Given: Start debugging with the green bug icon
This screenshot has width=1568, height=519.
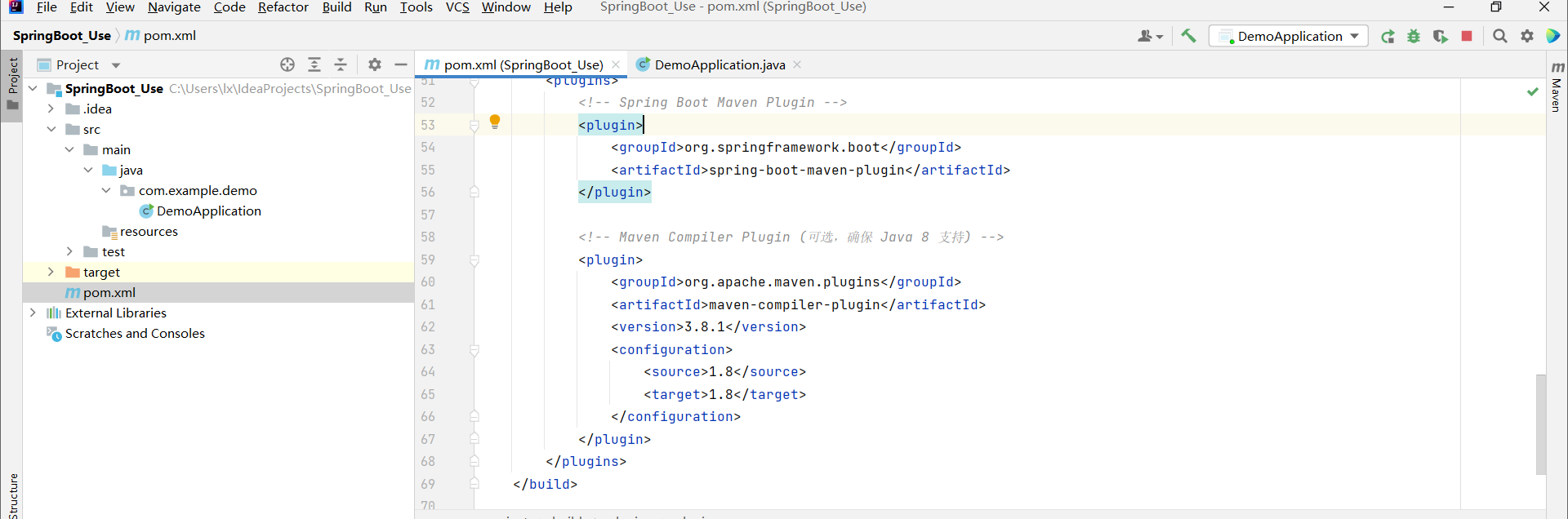Looking at the screenshot, I should [1414, 36].
